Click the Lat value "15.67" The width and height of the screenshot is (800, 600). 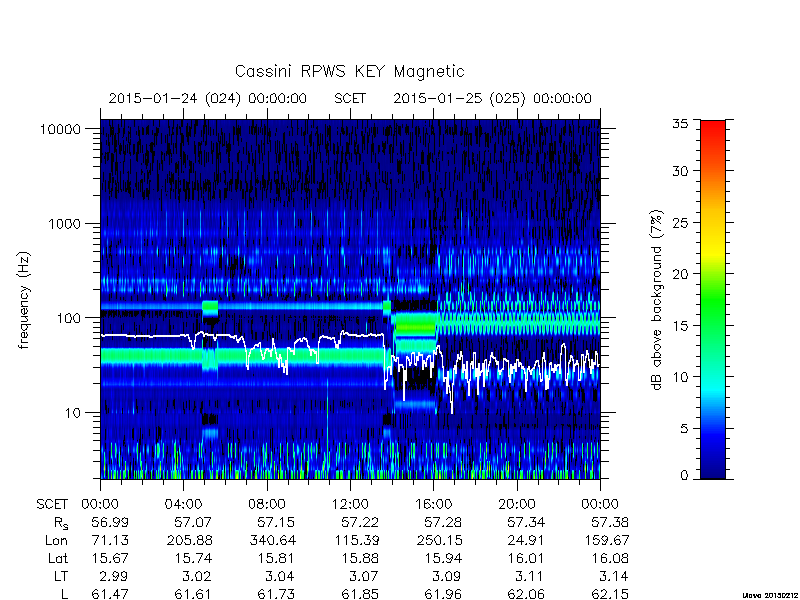(110, 559)
